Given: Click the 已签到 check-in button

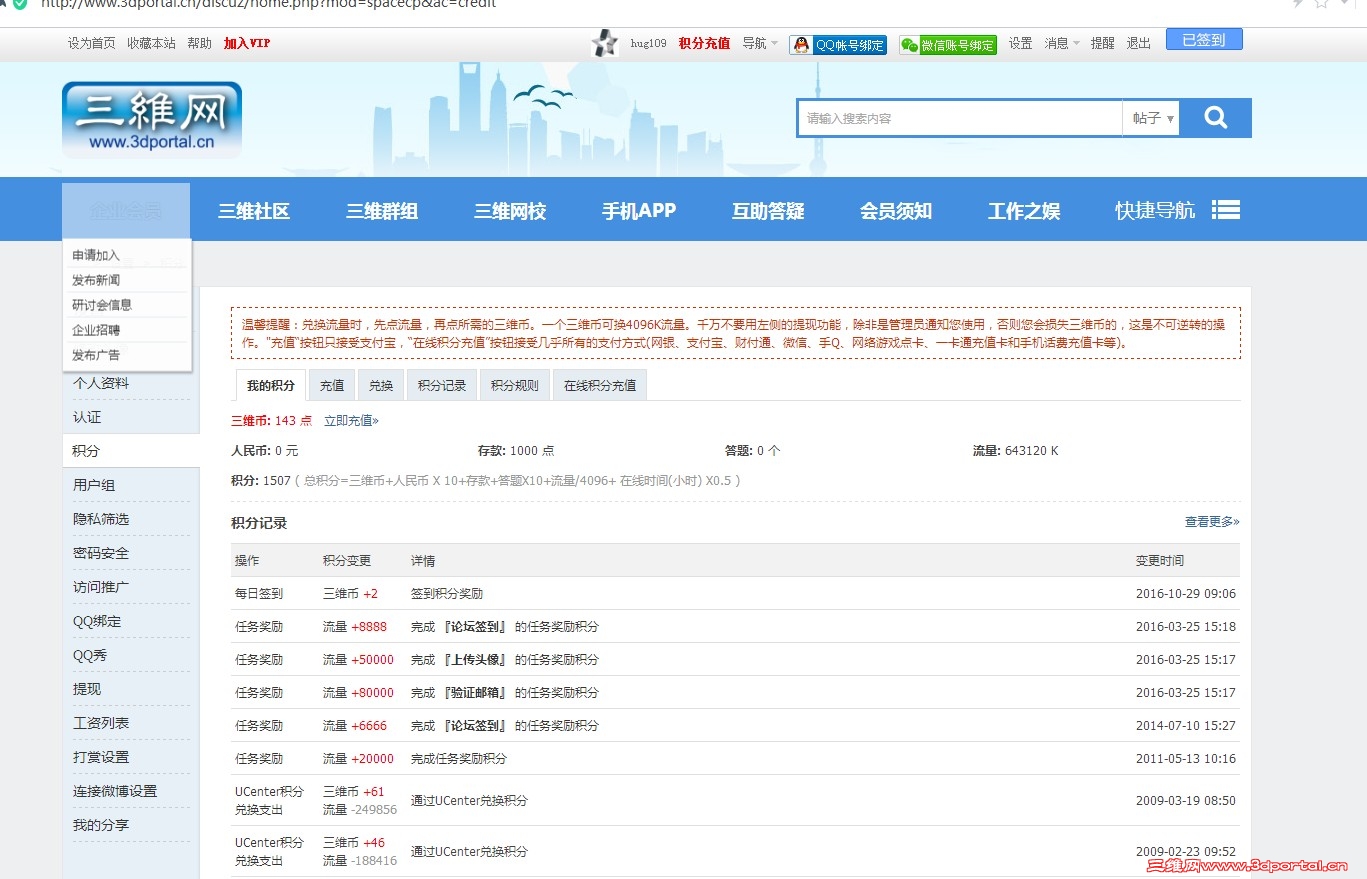Looking at the screenshot, I should click(x=1204, y=40).
